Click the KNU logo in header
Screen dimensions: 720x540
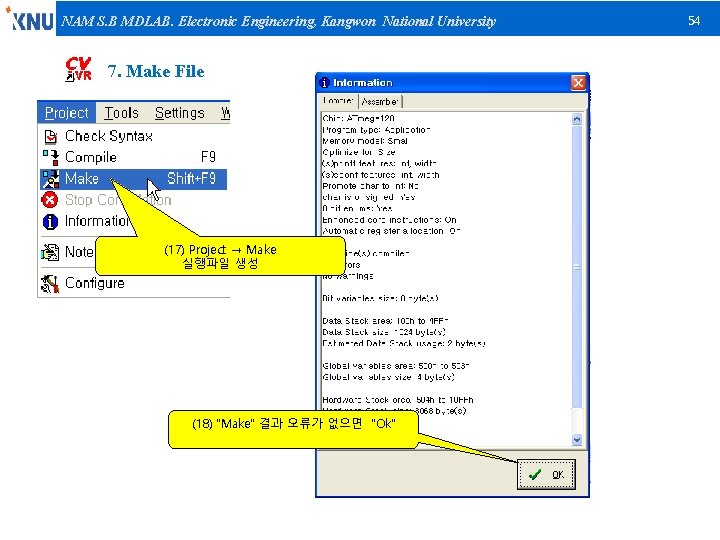click(29, 19)
